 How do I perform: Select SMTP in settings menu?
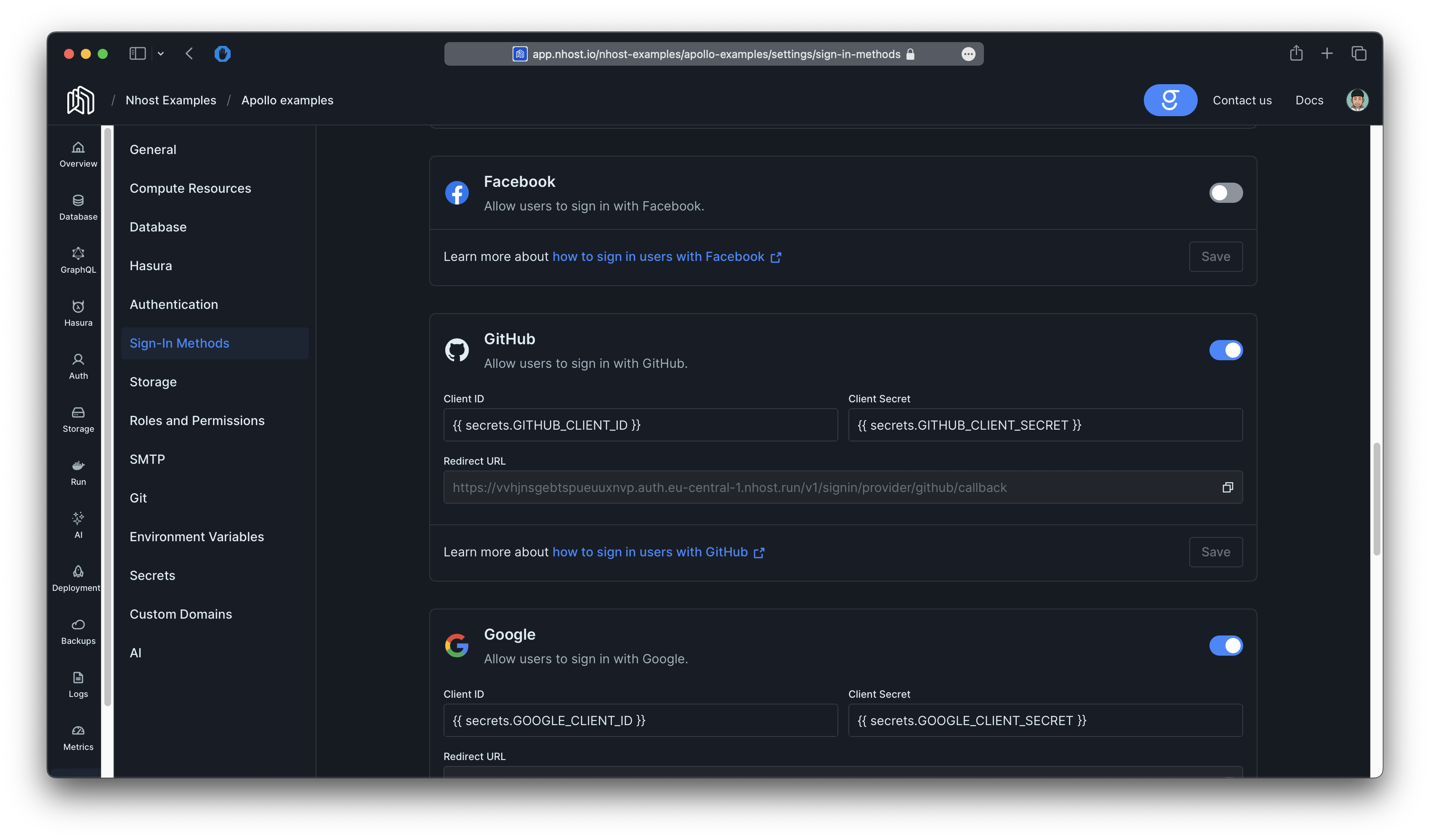click(215, 459)
